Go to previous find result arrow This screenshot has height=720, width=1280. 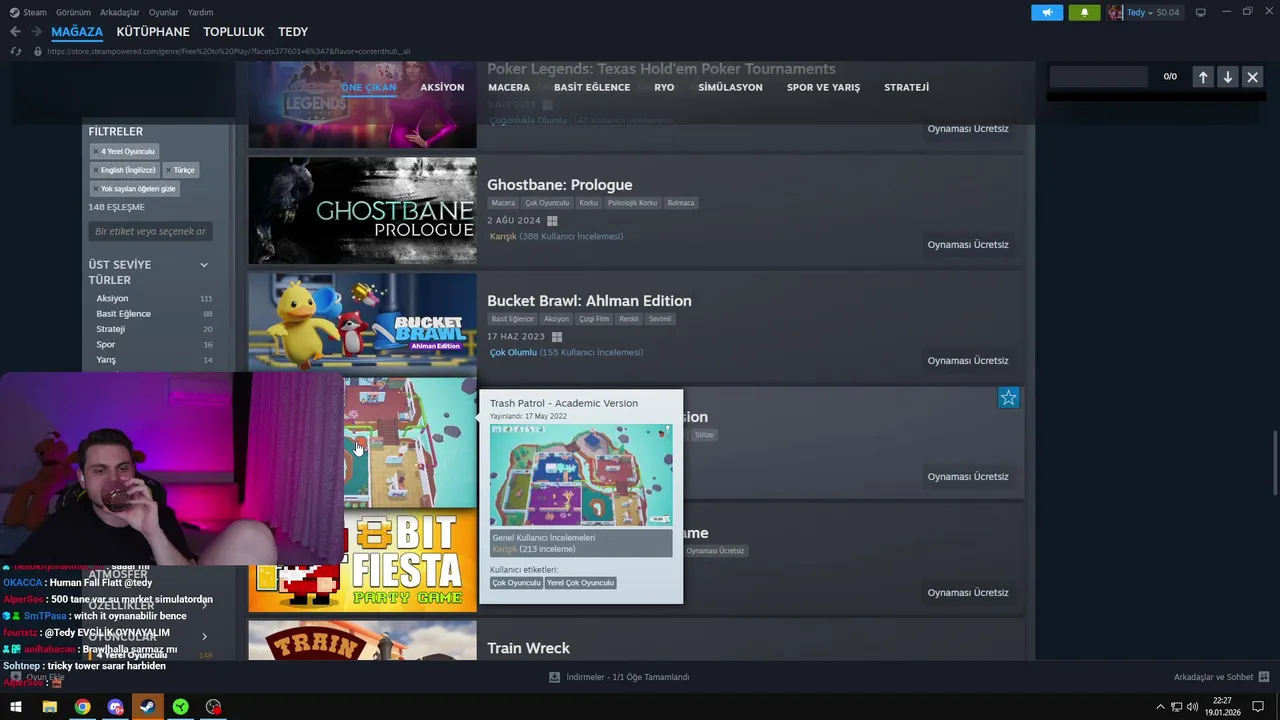pos(1203,77)
